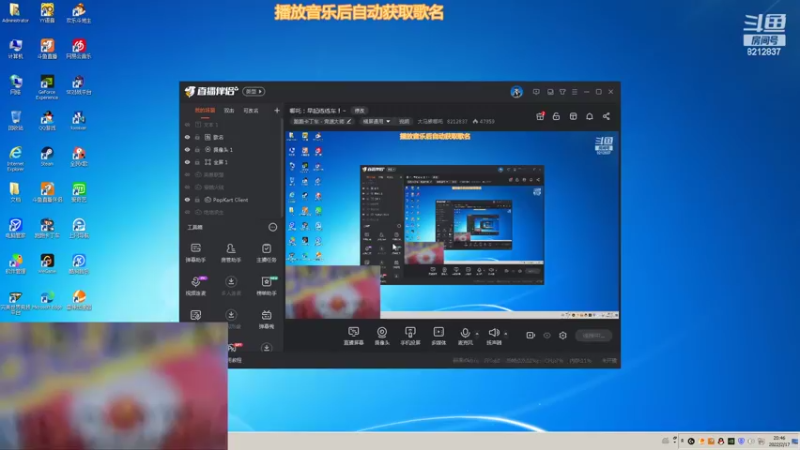The width and height of the screenshot is (800, 450).
Task: Hide the 歌名 source layer
Action: [187, 137]
